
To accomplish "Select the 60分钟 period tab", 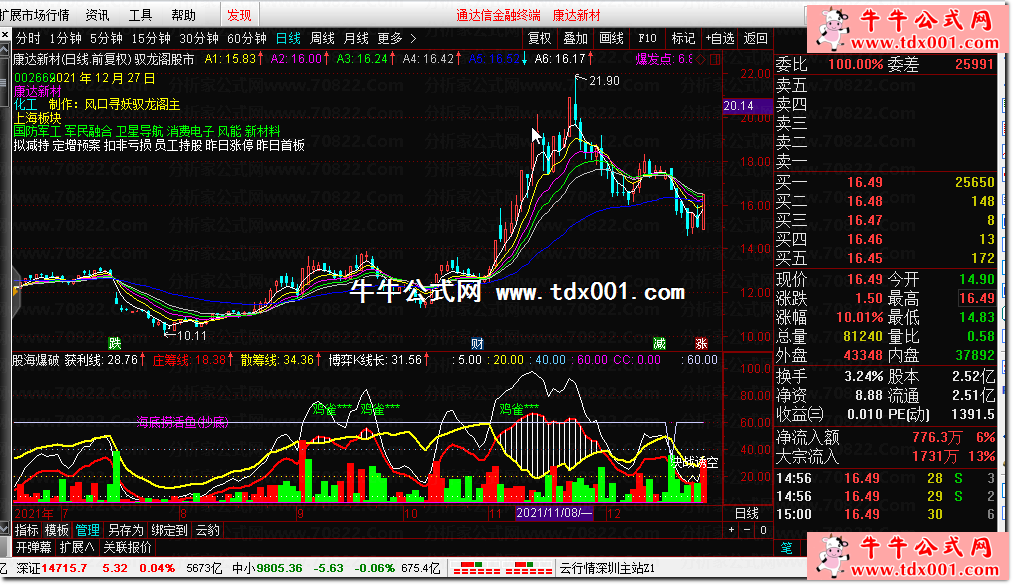I will click(x=247, y=39).
